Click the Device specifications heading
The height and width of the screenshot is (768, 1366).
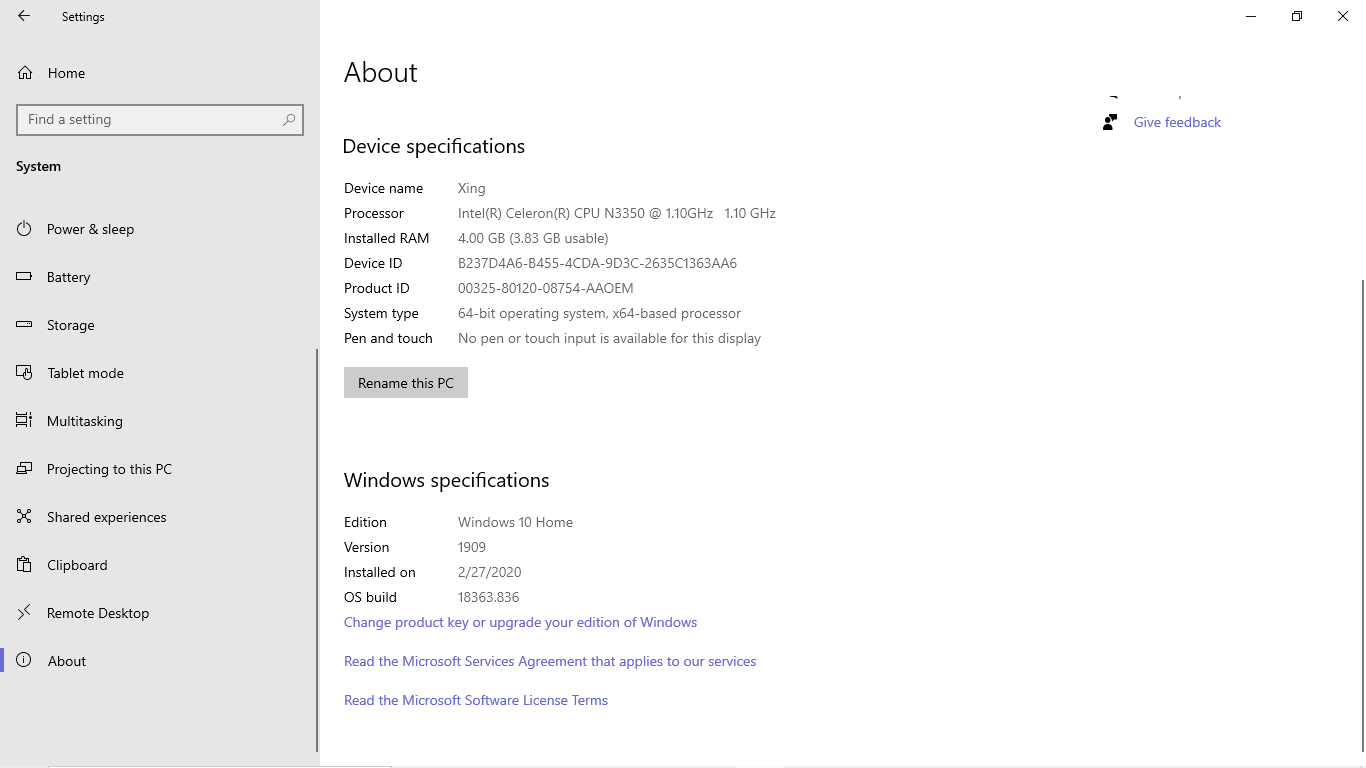pos(434,146)
